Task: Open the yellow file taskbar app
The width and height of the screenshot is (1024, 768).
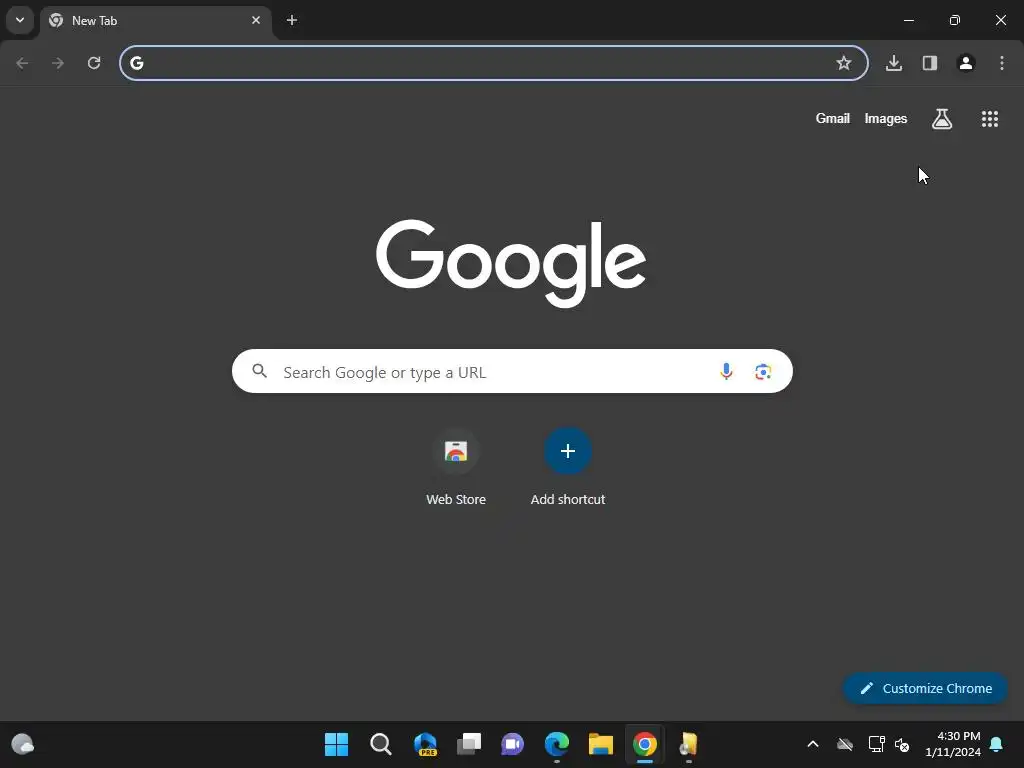Action: coord(688,744)
